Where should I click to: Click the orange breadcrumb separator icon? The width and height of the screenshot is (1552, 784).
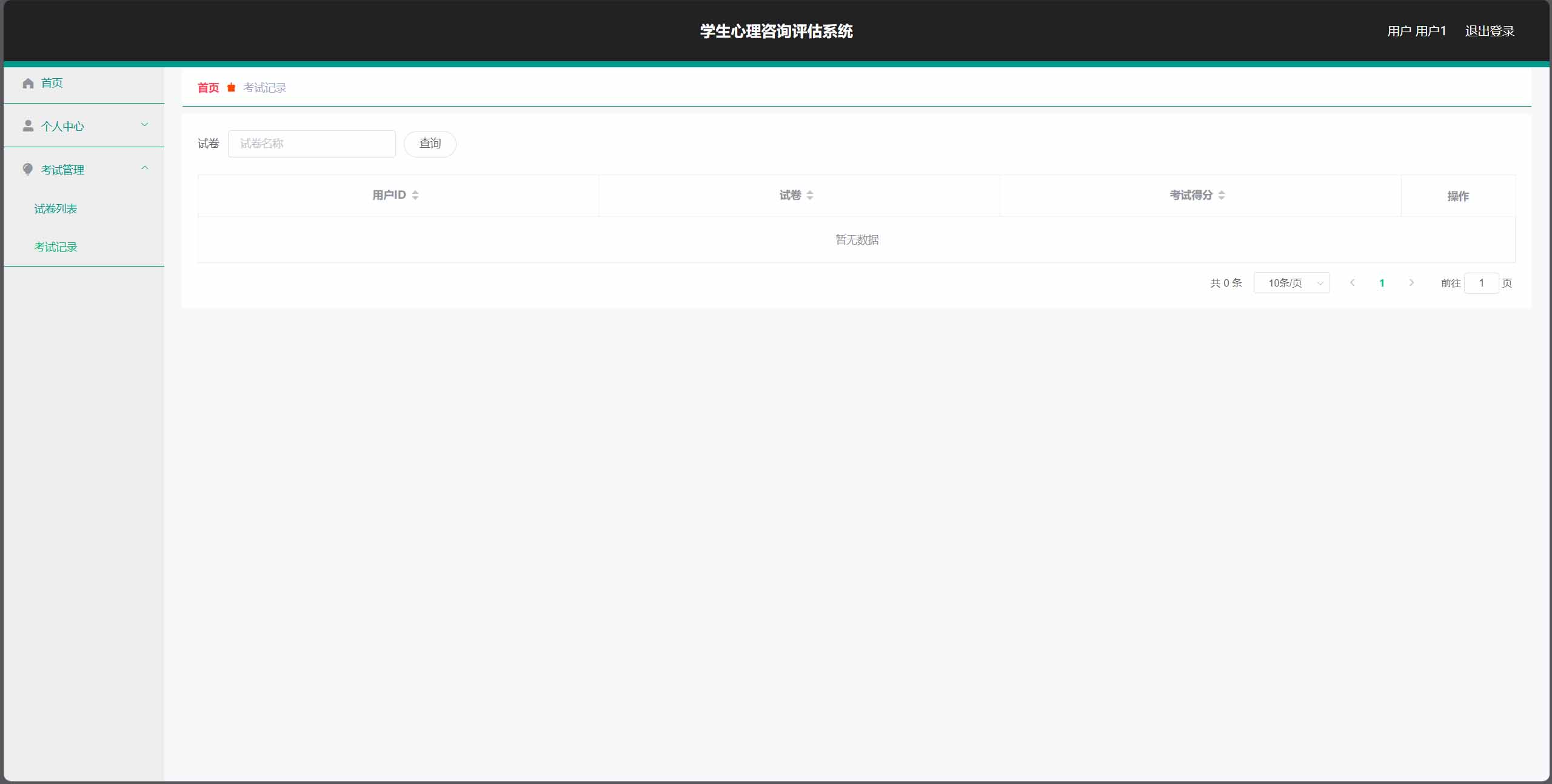click(231, 88)
